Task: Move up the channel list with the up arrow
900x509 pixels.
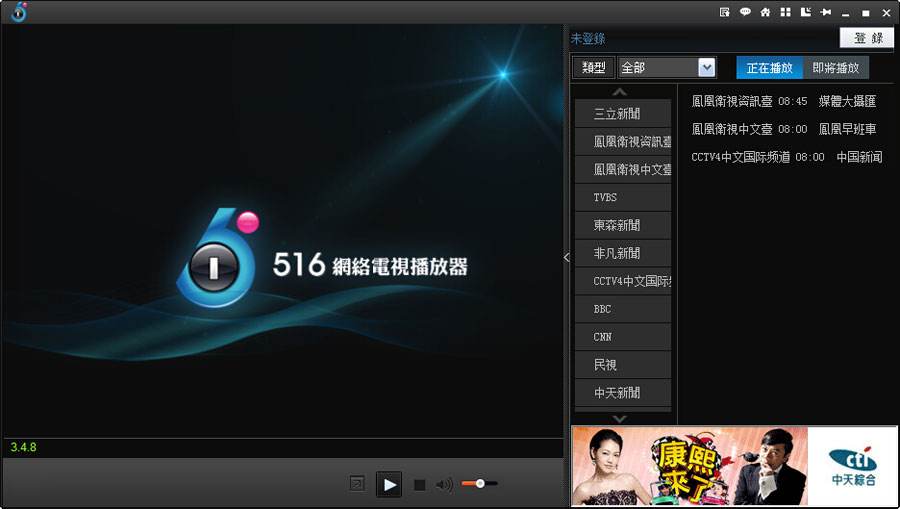Action: click(619, 92)
